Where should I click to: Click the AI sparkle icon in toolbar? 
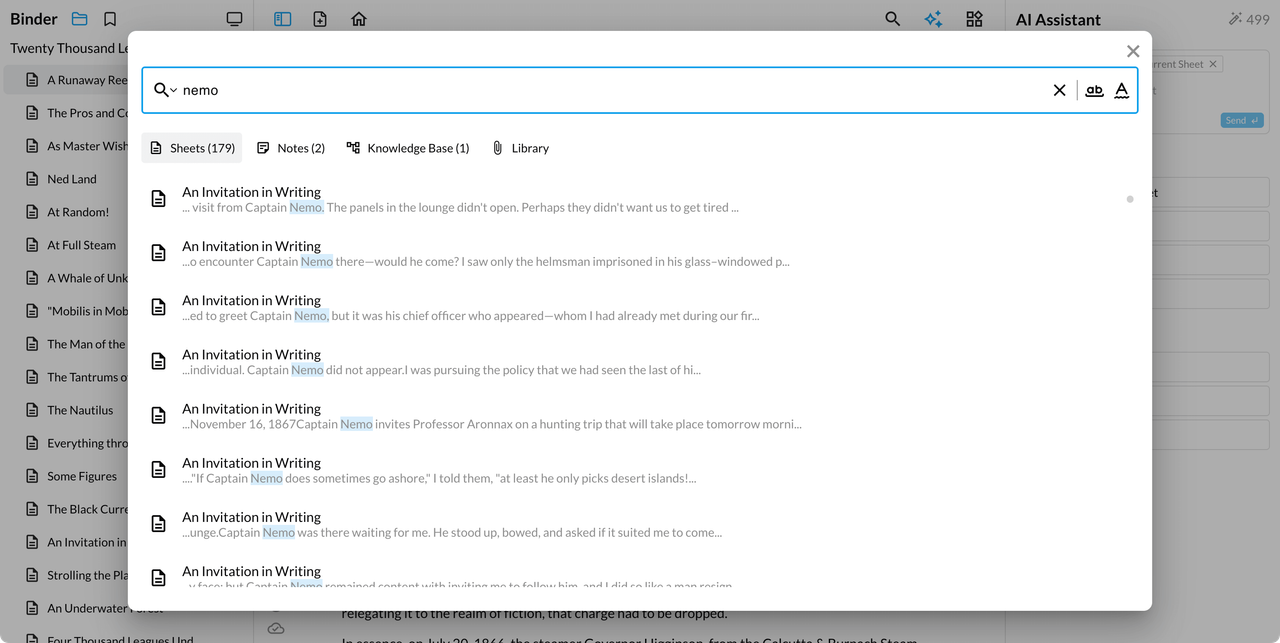pos(933,19)
